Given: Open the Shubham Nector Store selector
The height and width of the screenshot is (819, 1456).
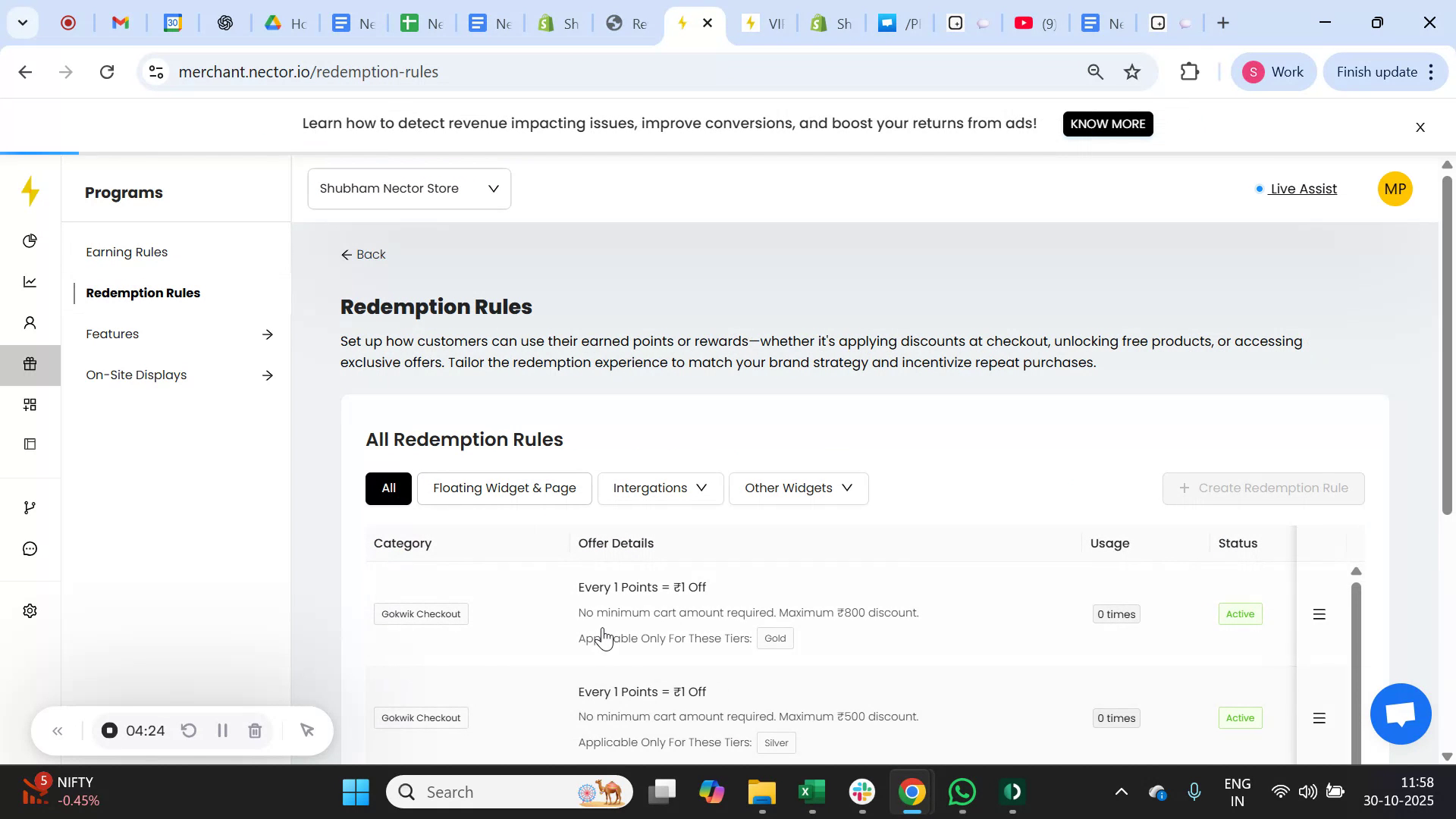Looking at the screenshot, I should pyautogui.click(x=409, y=188).
